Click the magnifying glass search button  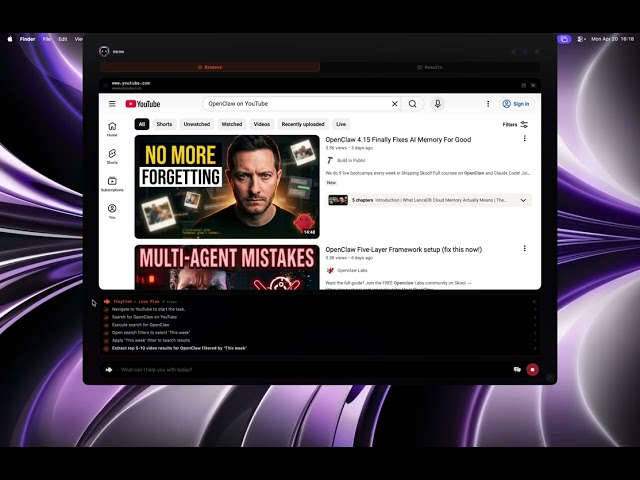(413, 104)
